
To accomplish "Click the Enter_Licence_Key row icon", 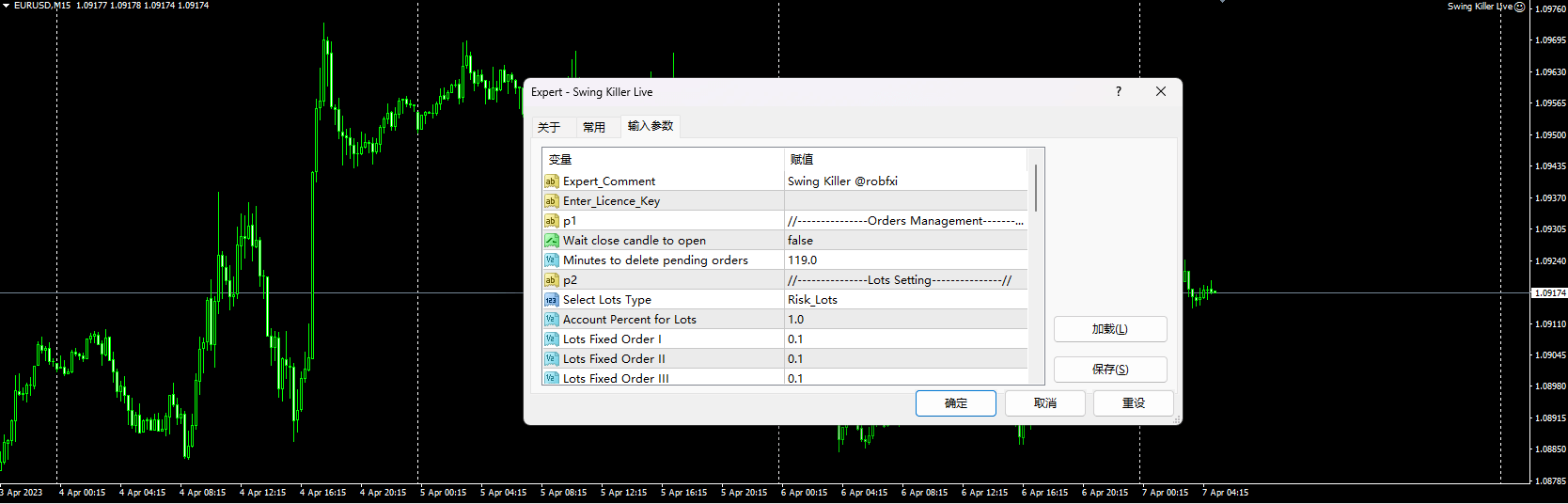I will click(551, 201).
